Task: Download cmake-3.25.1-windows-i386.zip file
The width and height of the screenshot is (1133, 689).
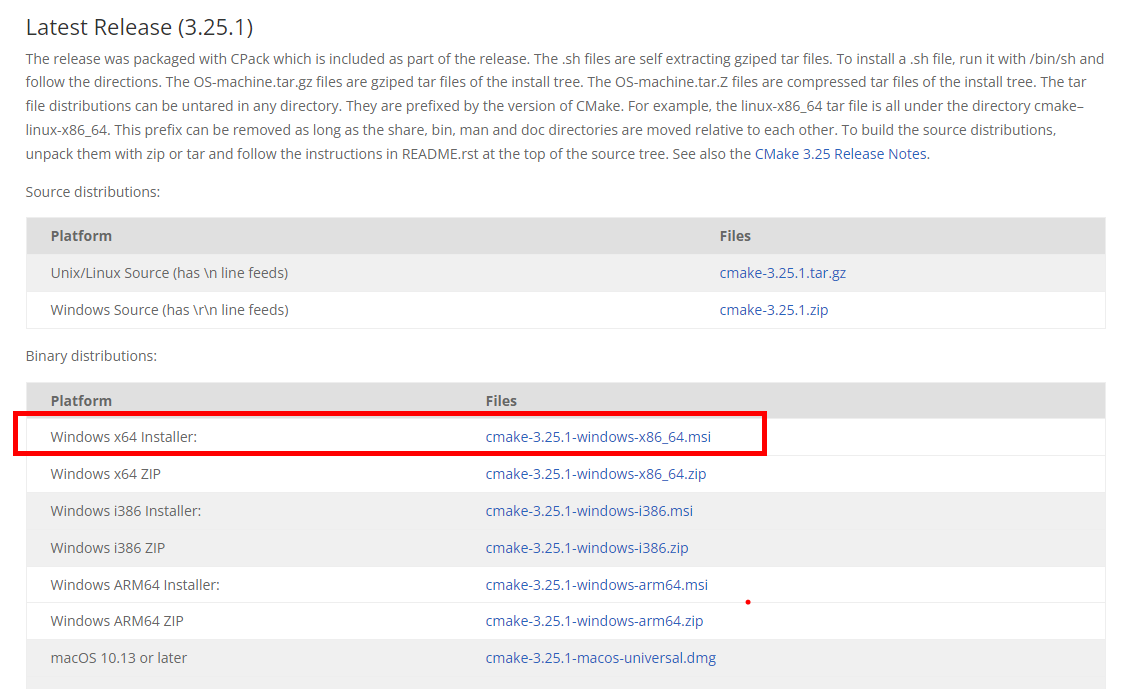Action: [587, 547]
